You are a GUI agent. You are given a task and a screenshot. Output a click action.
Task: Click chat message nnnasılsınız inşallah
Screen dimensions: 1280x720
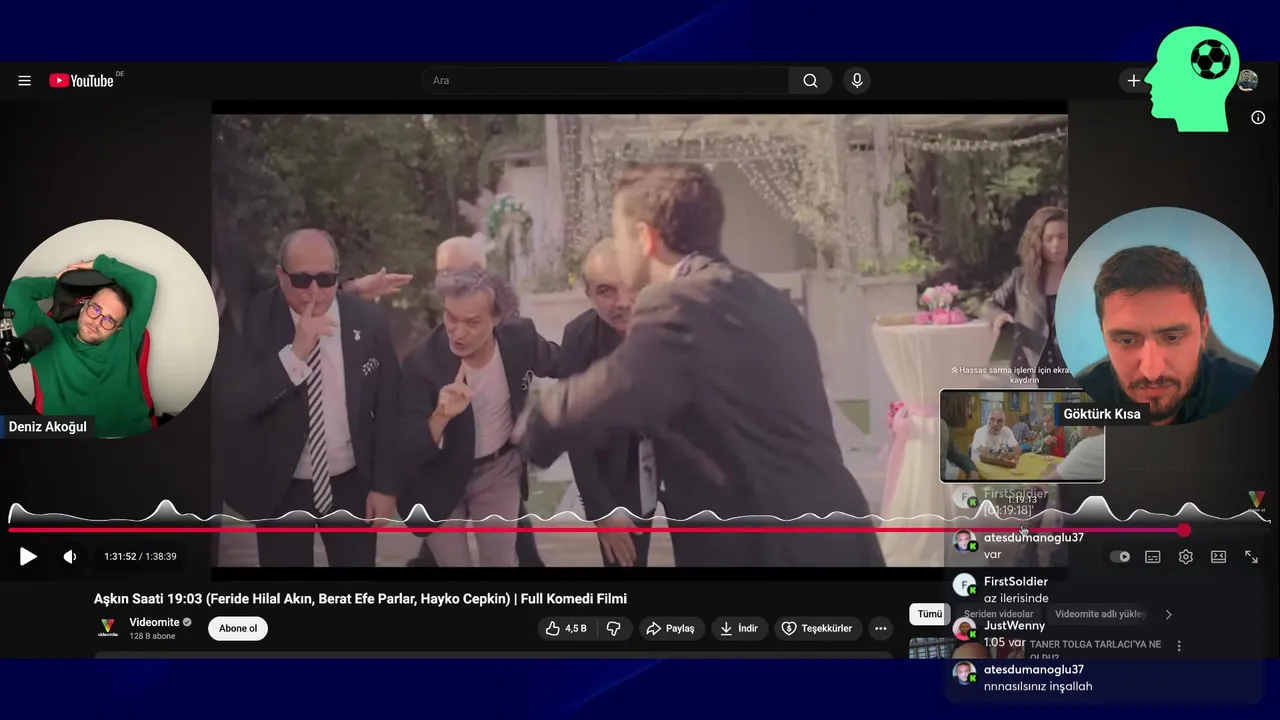1038,686
